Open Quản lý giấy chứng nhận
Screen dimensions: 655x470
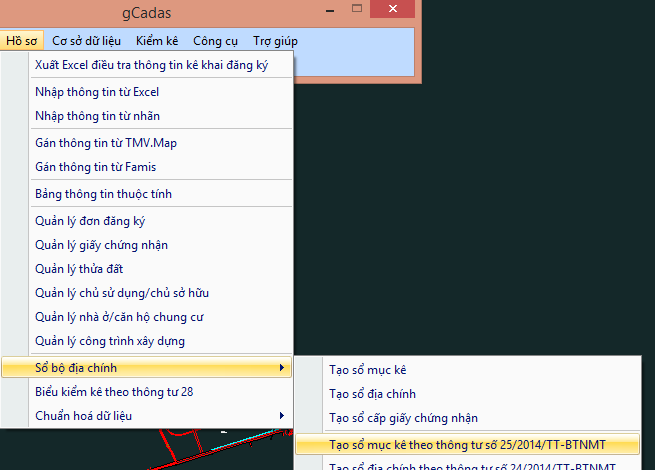click(101, 245)
